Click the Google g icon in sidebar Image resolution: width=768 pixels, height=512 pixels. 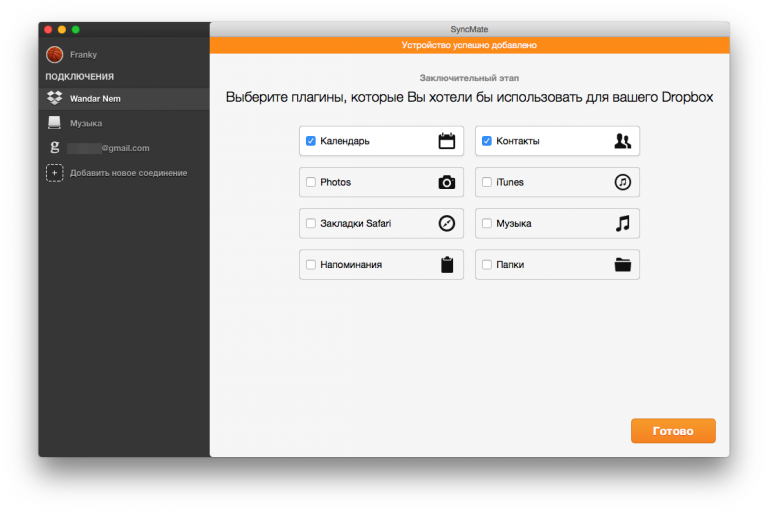pyautogui.click(x=54, y=147)
